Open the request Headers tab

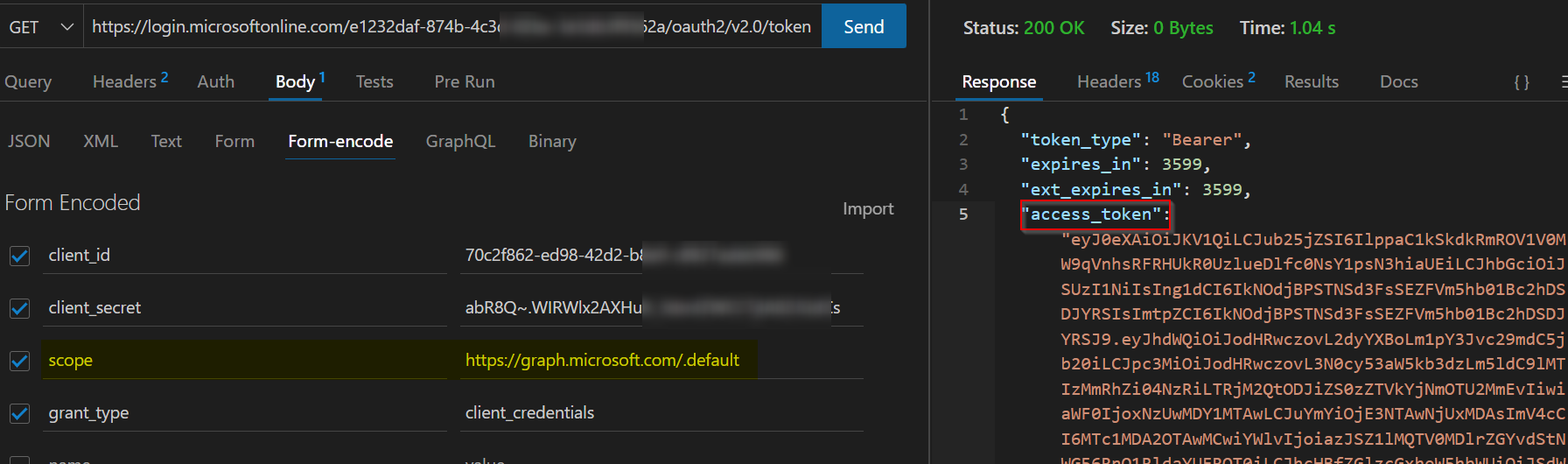[130, 81]
